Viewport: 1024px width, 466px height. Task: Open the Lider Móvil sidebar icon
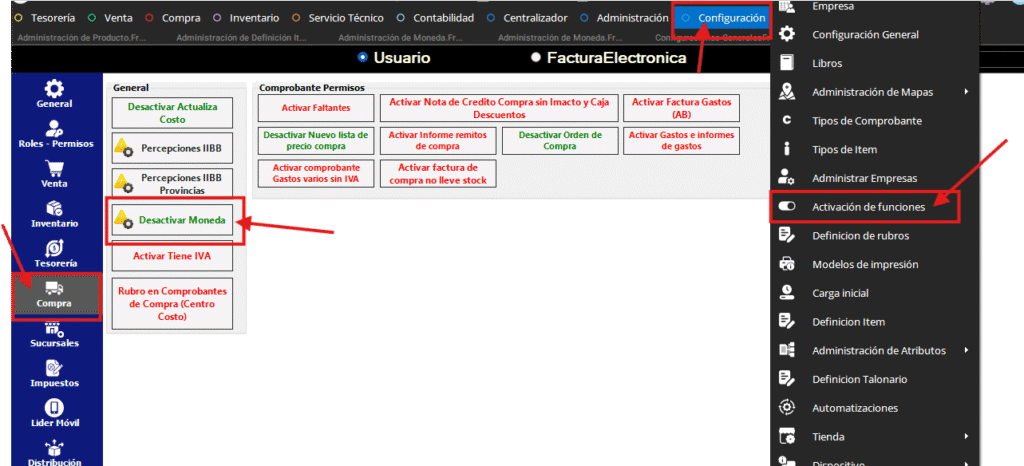pyautogui.click(x=54, y=409)
